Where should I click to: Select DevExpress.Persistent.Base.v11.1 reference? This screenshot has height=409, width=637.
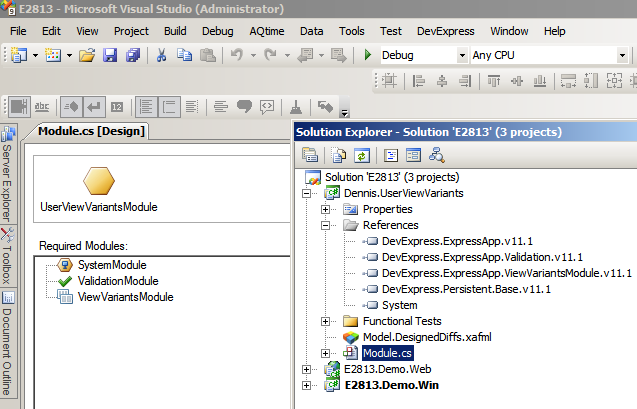pos(466,290)
